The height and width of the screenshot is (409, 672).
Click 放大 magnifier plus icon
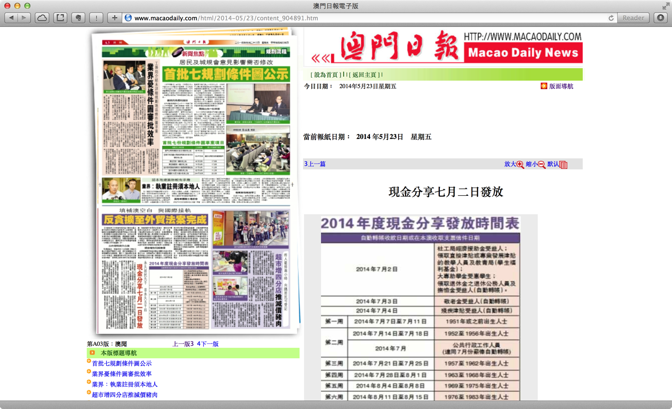click(520, 164)
